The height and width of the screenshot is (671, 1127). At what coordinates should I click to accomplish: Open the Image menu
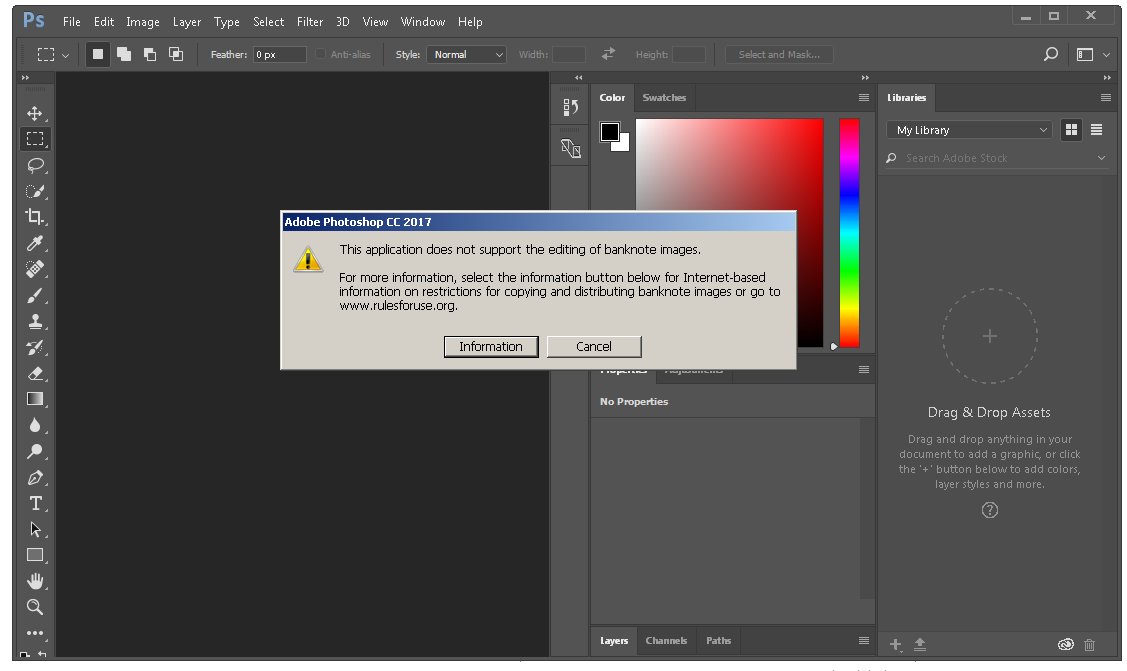pyautogui.click(x=143, y=22)
